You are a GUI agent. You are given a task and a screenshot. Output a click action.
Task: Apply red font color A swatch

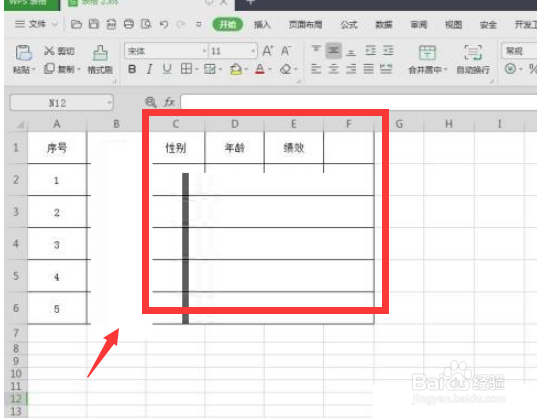click(x=260, y=69)
